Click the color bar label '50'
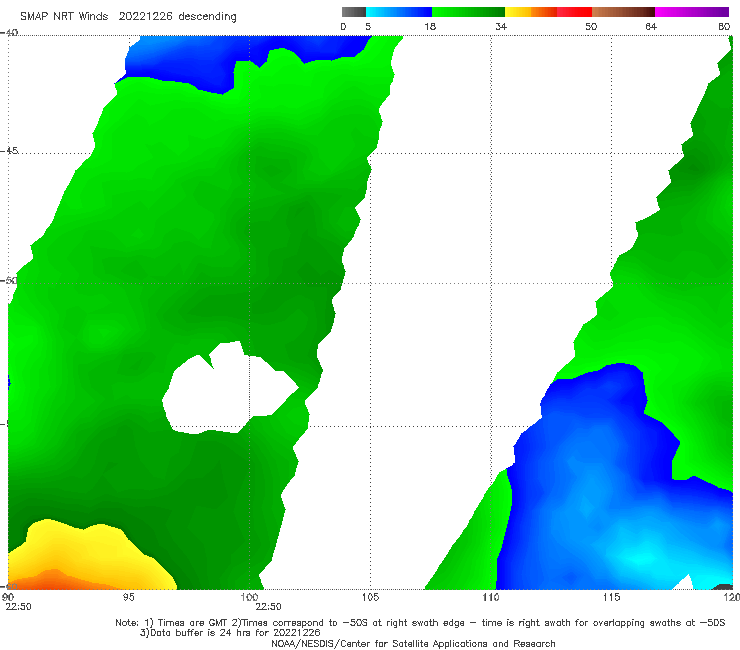 [x=591, y=27]
